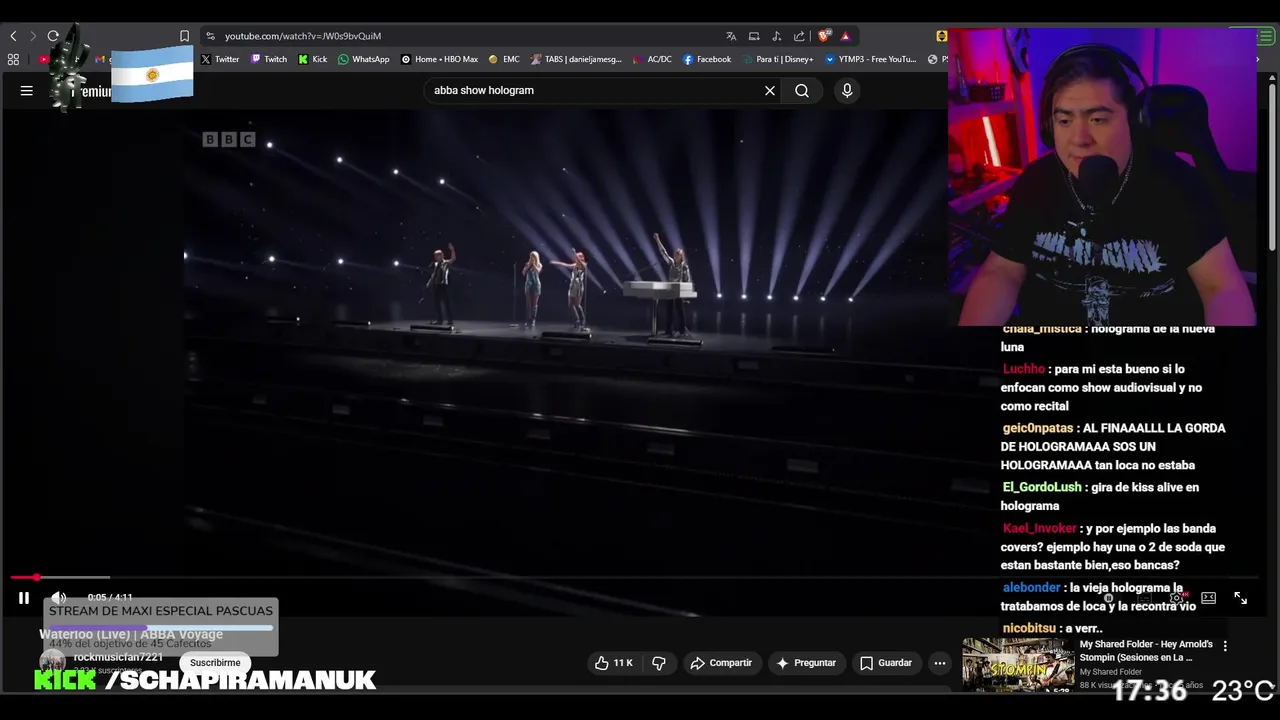Click the alebonder chat username

[1031, 588]
